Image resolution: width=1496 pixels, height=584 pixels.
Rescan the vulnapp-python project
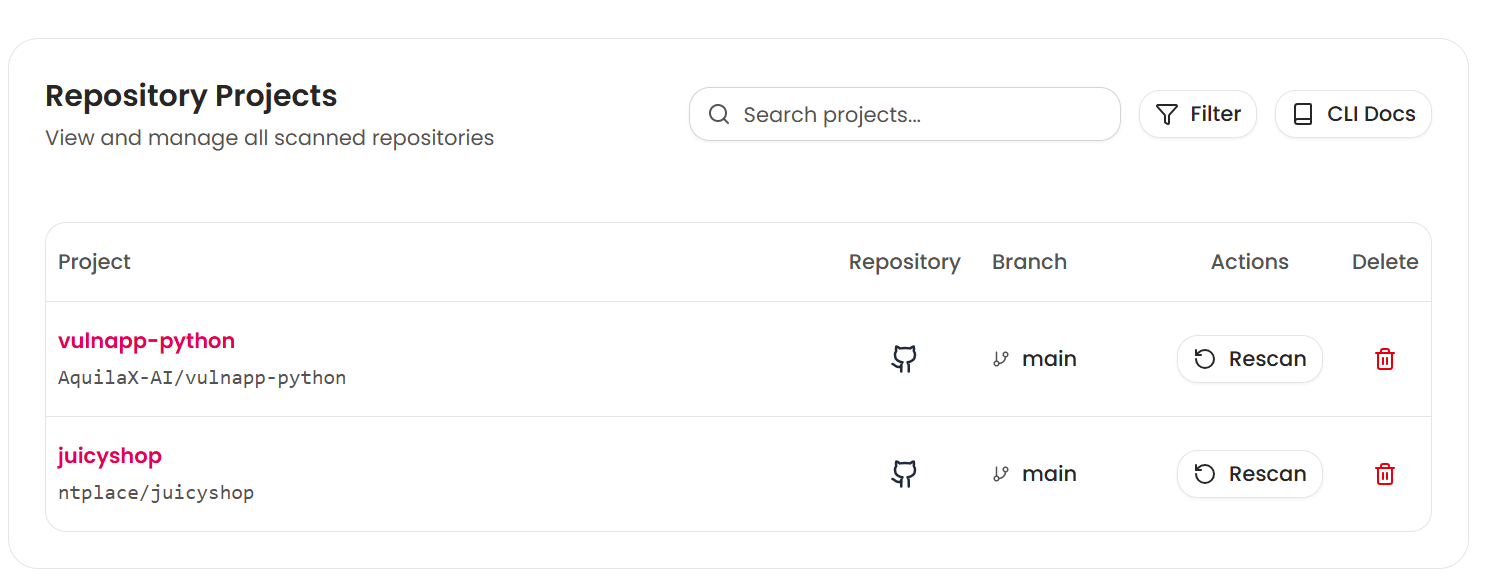click(1250, 359)
